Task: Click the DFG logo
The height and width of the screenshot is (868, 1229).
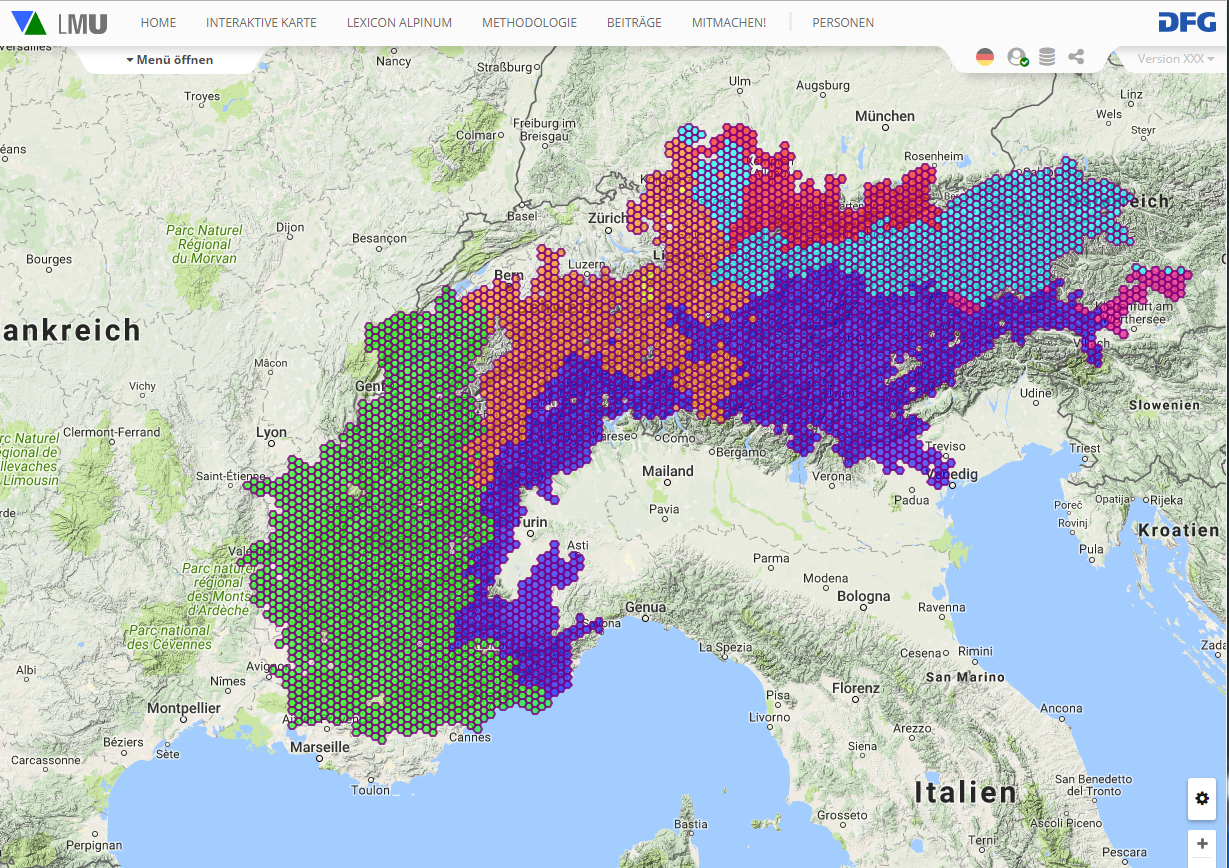Action: 1187,23
